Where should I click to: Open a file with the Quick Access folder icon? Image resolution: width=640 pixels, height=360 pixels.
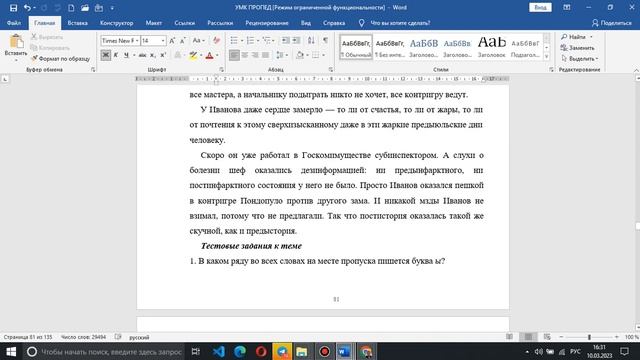[x=85, y=8]
